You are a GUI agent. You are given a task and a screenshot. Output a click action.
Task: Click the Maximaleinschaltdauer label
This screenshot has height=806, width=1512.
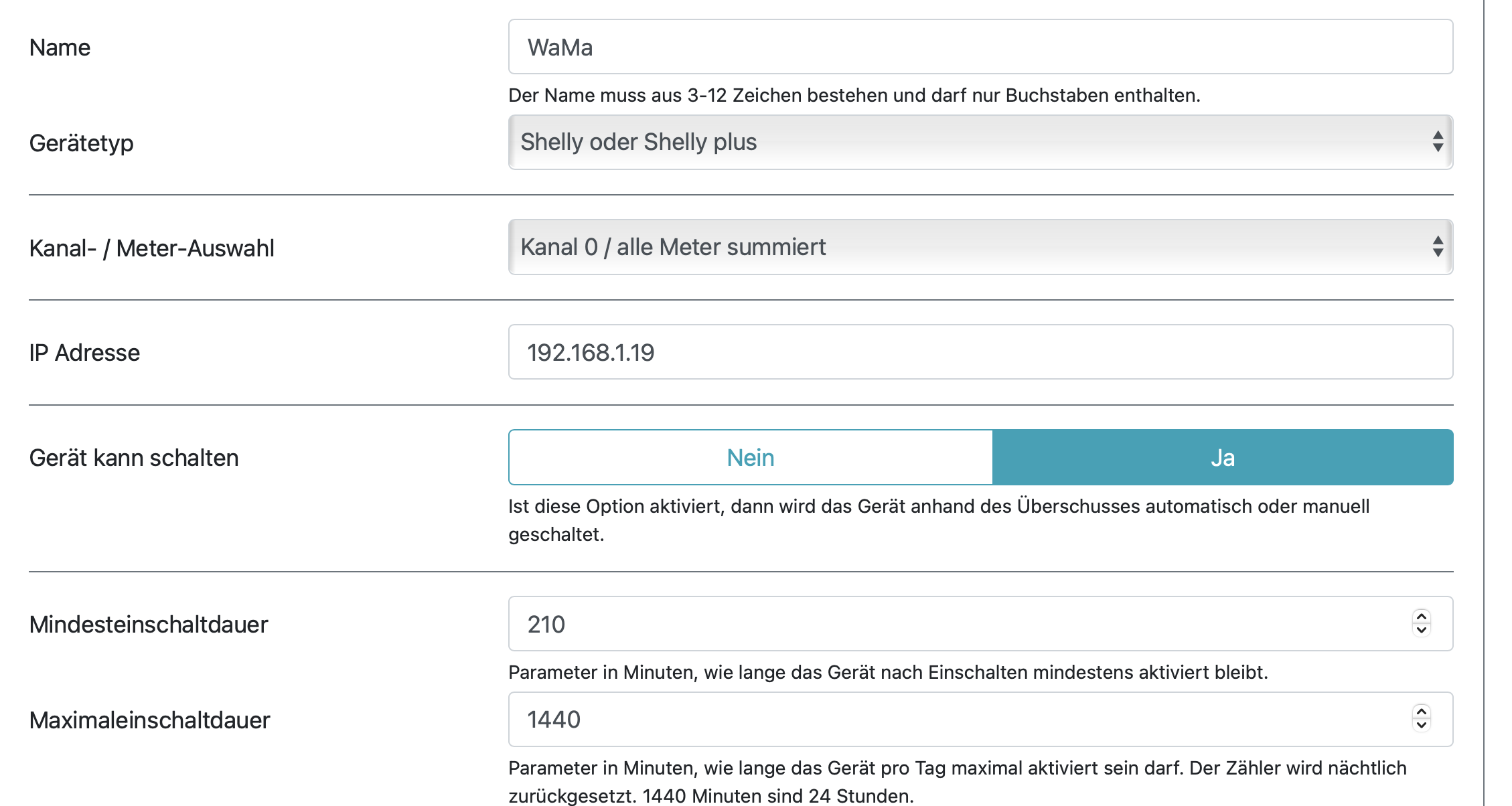click(149, 720)
